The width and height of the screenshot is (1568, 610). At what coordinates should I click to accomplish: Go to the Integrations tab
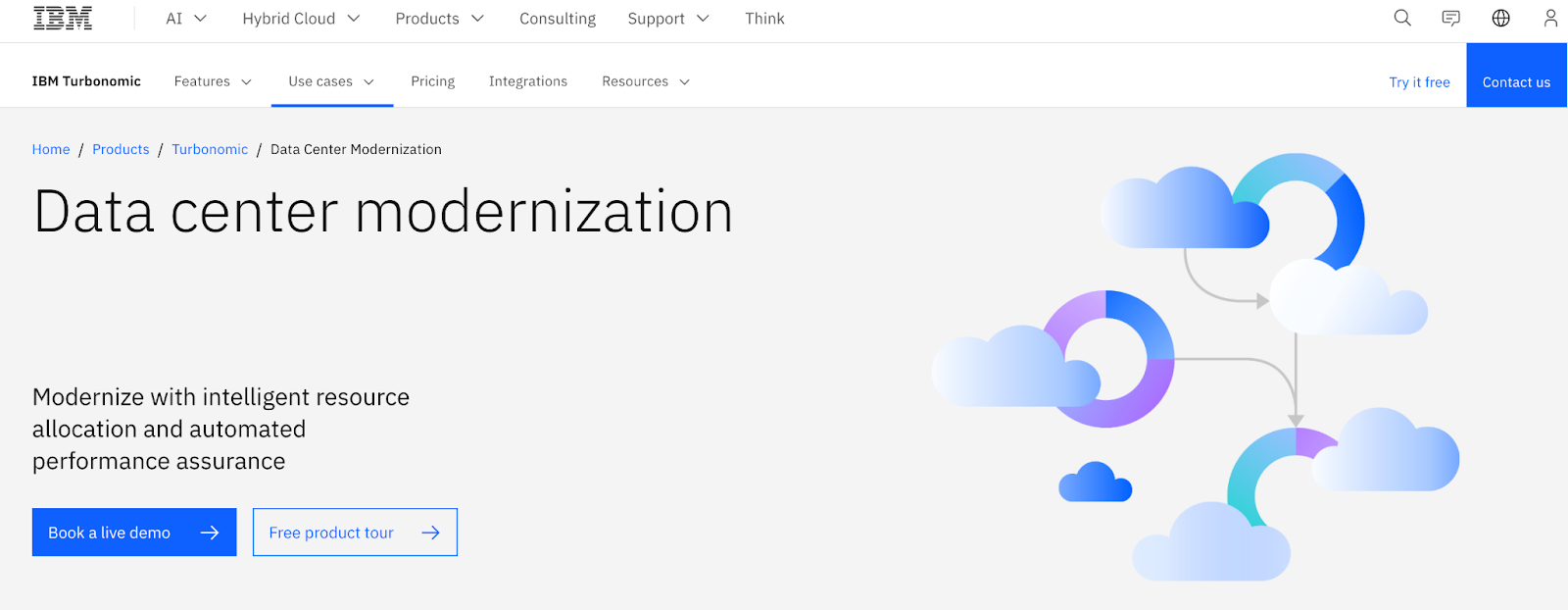[528, 81]
